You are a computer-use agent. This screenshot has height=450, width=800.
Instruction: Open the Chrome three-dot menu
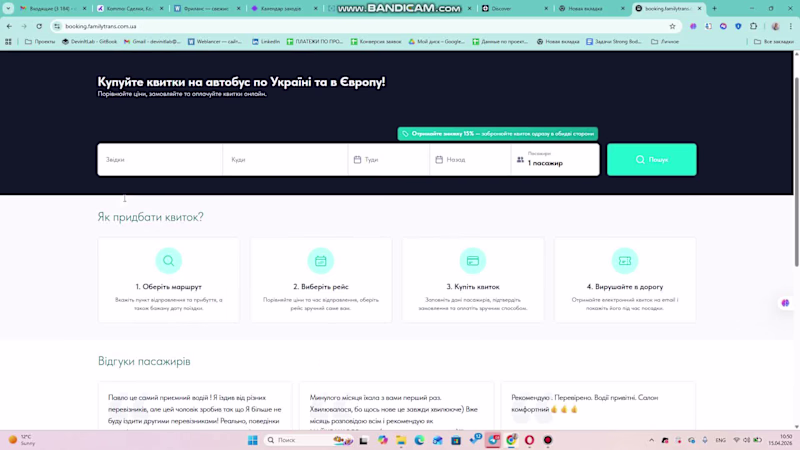pyautogui.click(x=791, y=26)
